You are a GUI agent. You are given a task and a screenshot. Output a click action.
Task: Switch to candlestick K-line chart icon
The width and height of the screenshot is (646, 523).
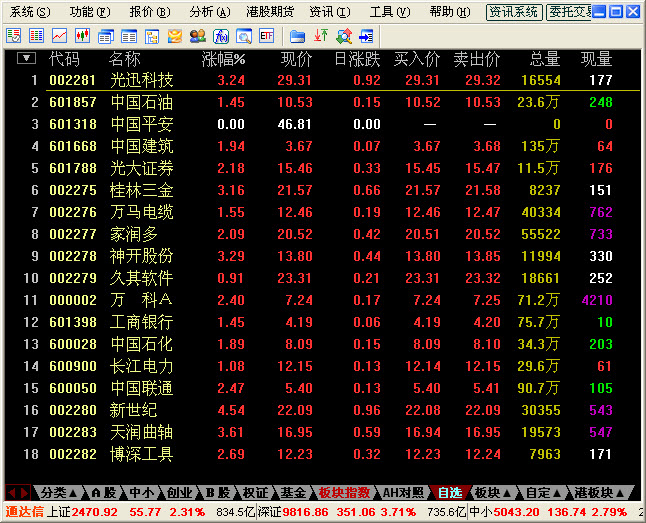(82, 36)
